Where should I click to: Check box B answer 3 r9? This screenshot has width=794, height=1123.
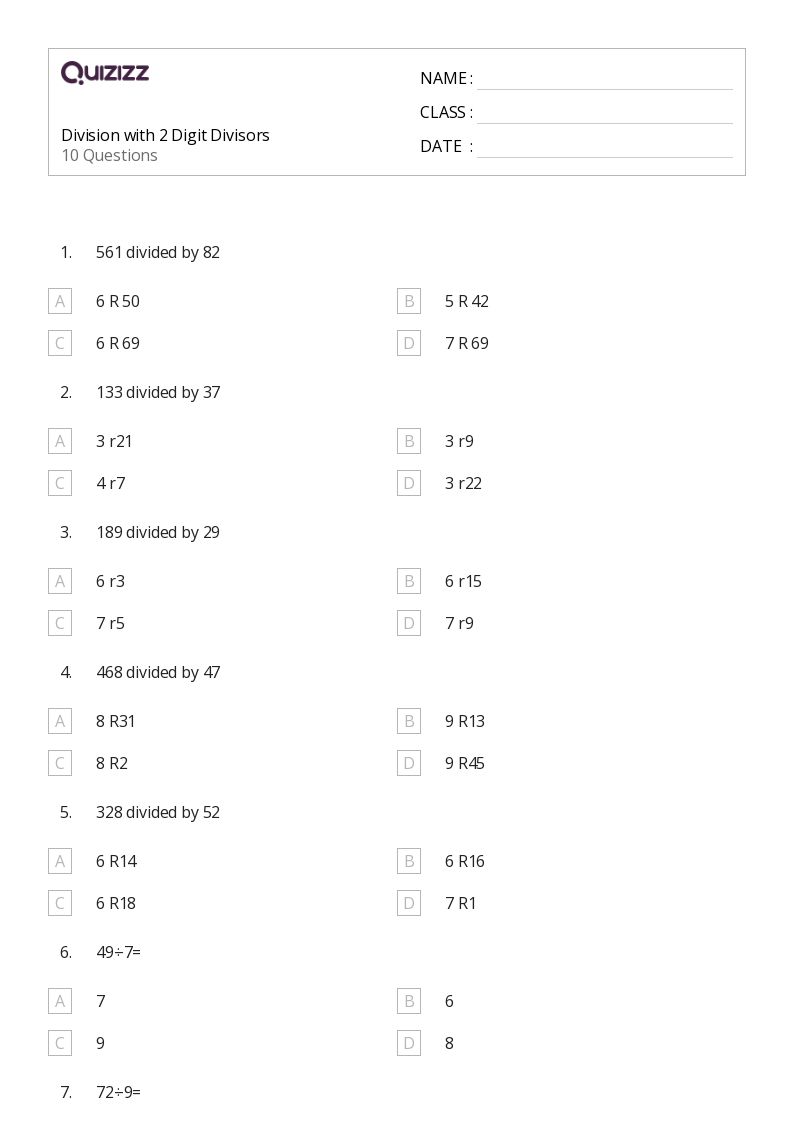pyautogui.click(x=409, y=441)
